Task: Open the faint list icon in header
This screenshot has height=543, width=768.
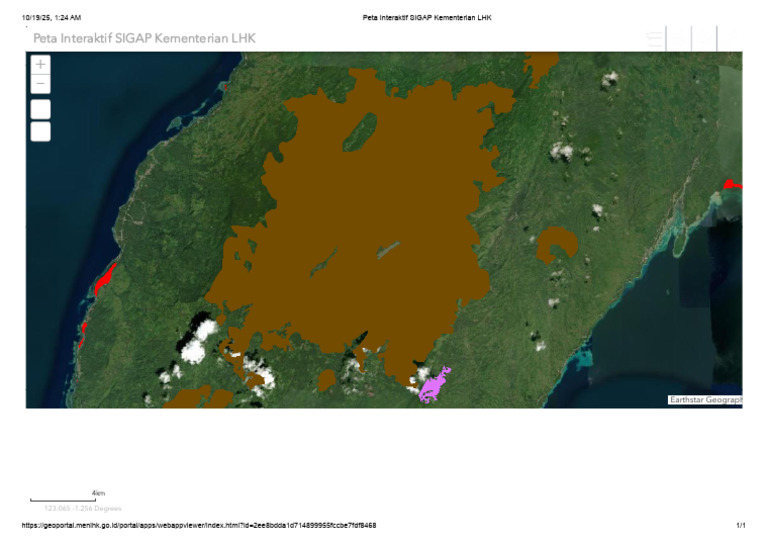Action: coord(654,39)
